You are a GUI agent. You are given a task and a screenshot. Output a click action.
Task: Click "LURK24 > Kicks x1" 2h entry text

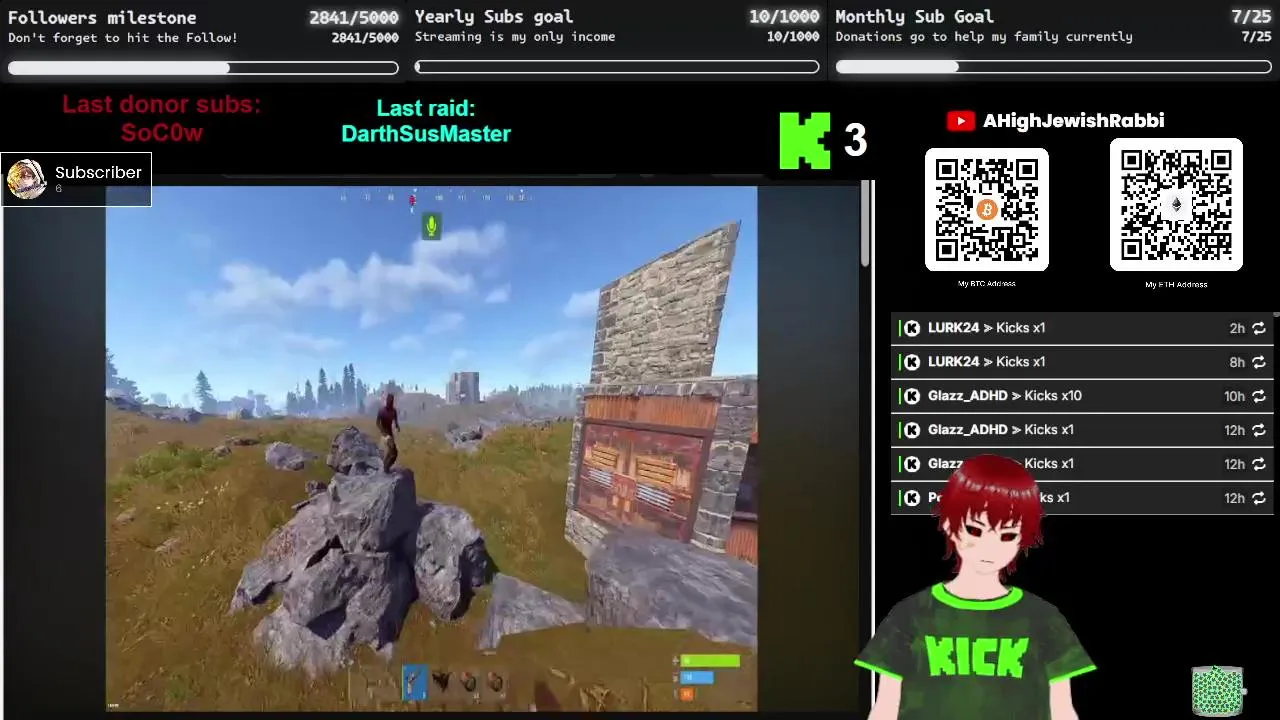coord(986,328)
